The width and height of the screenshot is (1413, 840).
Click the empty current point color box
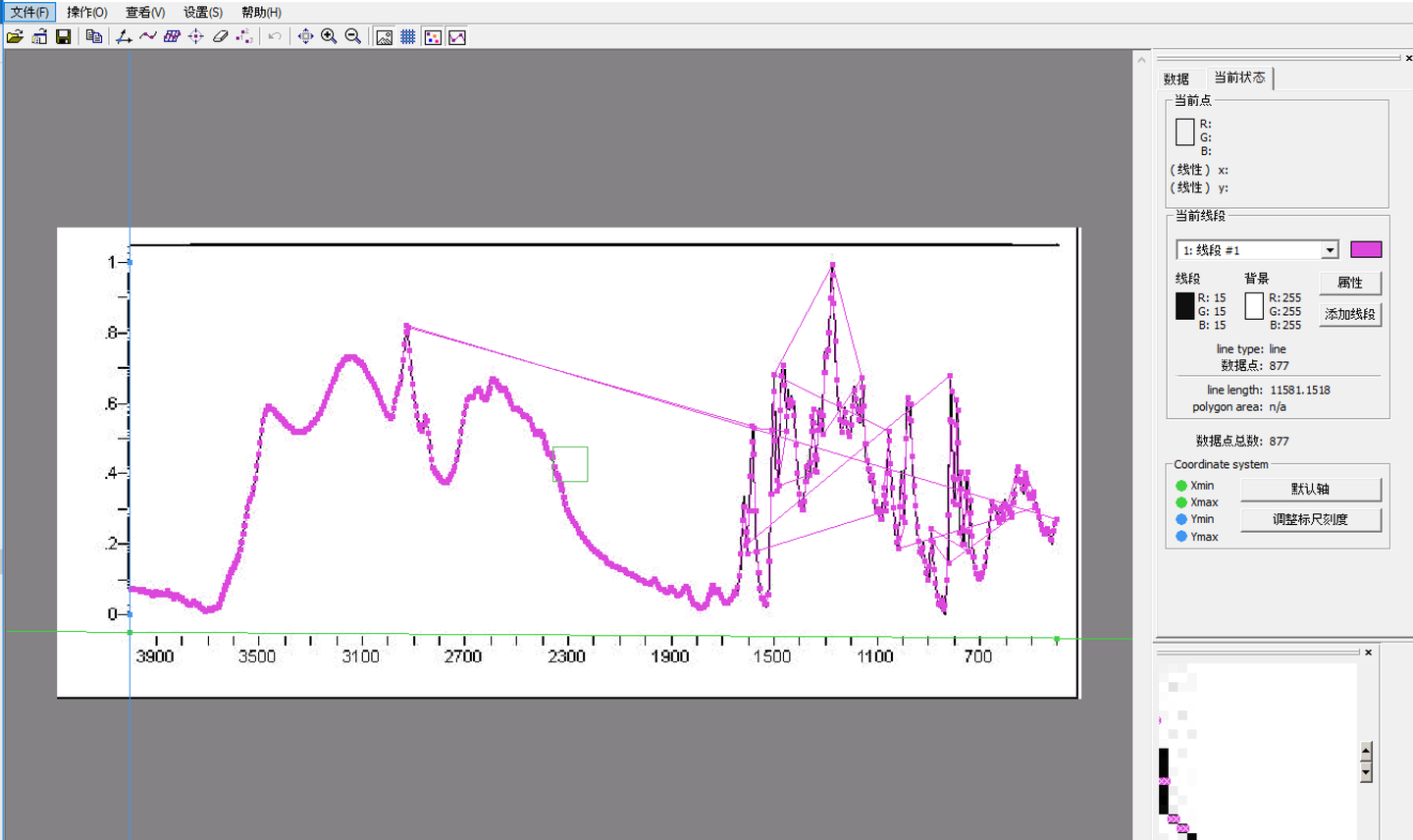(x=1185, y=131)
